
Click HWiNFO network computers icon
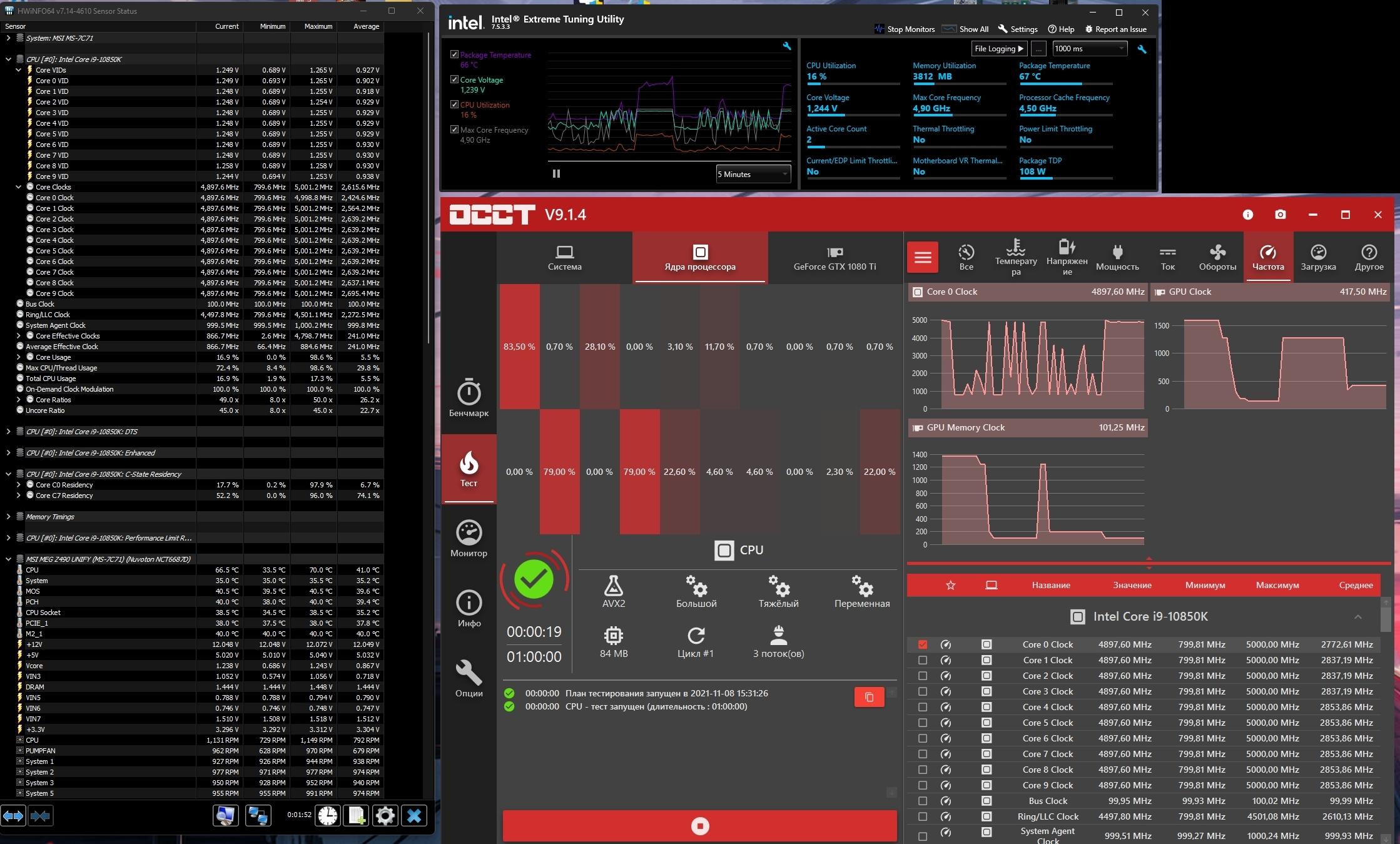258,815
